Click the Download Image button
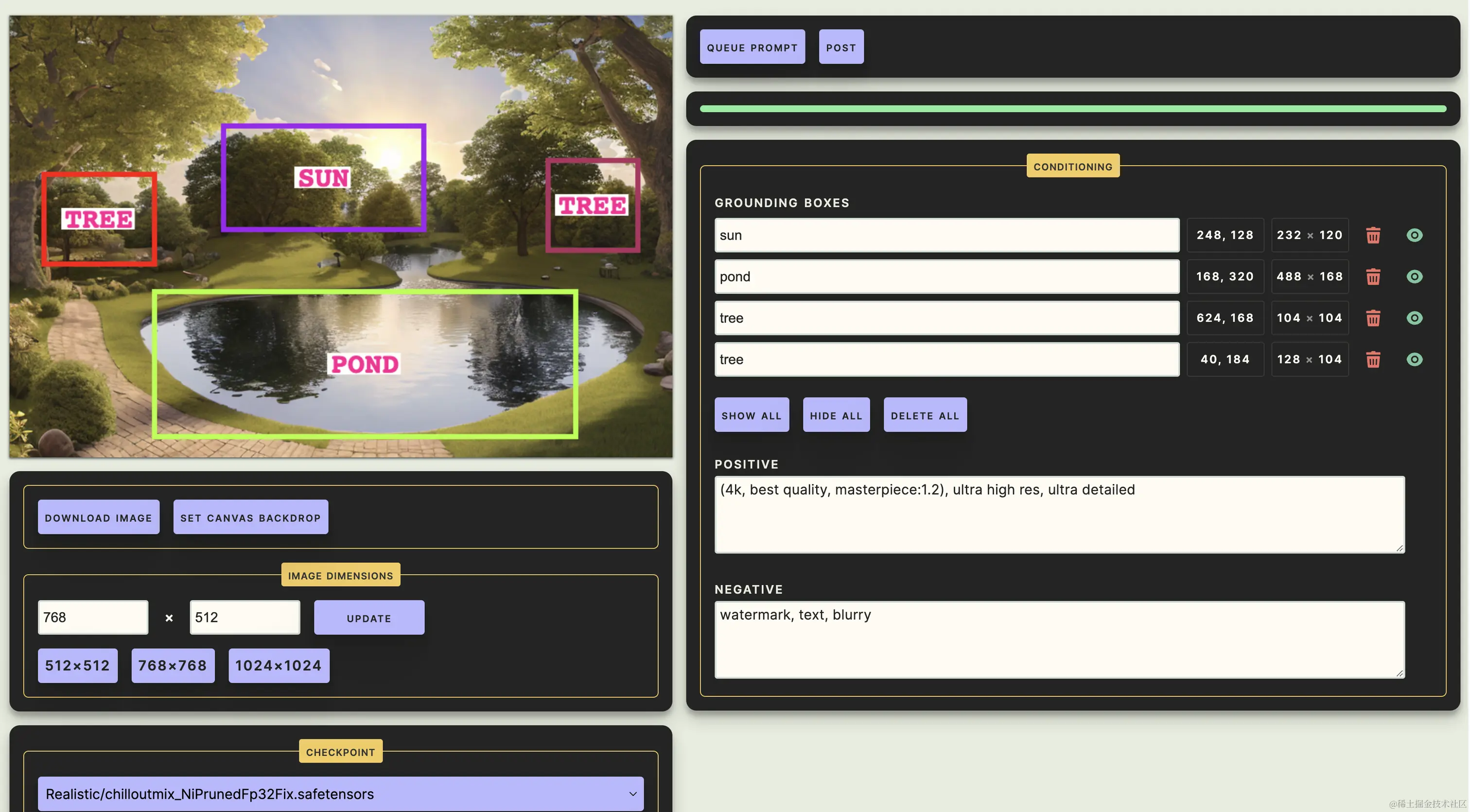Viewport: 1470px width, 812px height. click(x=99, y=518)
